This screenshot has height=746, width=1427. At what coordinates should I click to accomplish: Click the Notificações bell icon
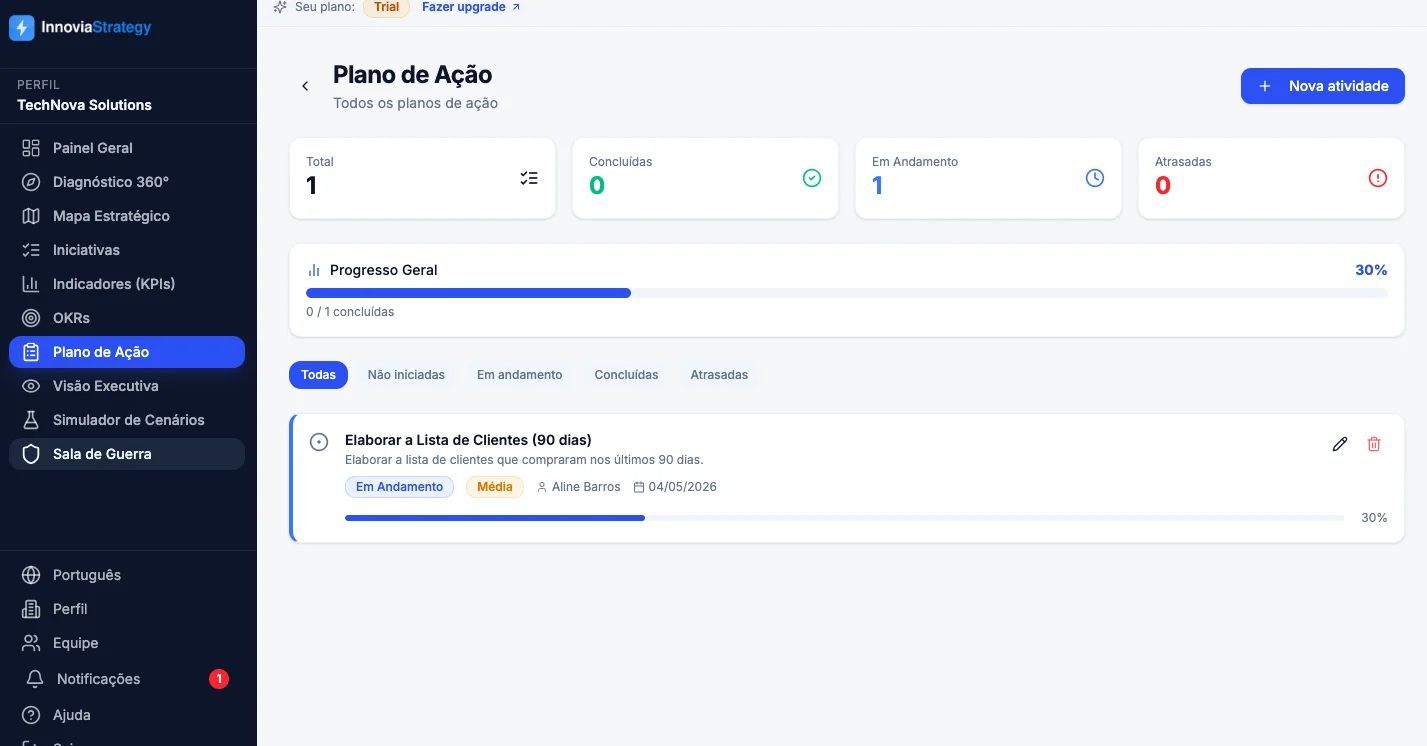click(x=35, y=679)
